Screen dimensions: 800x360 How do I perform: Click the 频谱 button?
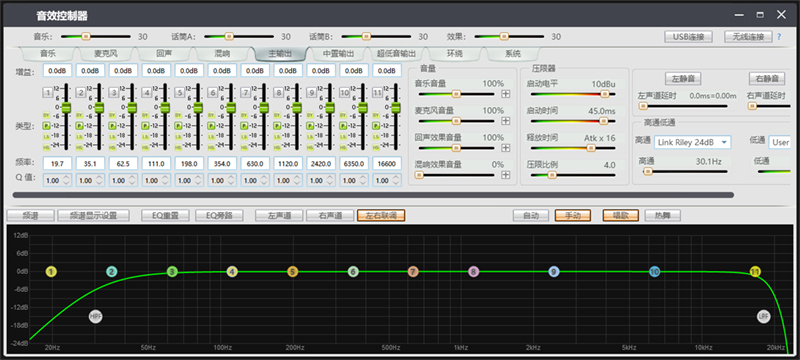tap(30, 215)
